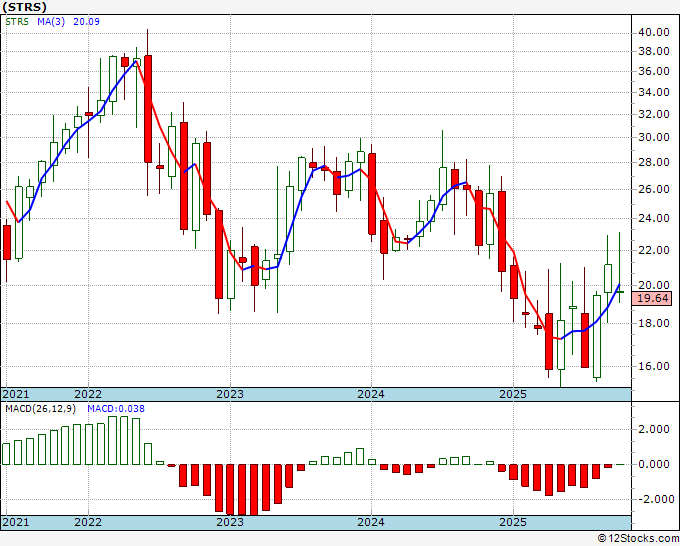The width and height of the screenshot is (680, 546).
Task: Click the 12Stocks.com copyright link
Action: tap(638, 539)
